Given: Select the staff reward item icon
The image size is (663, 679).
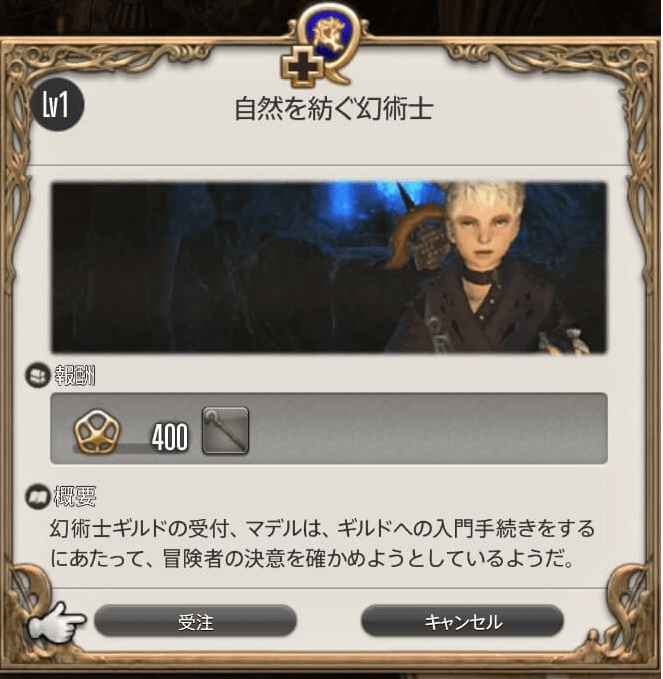Looking at the screenshot, I should [x=226, y=430].
